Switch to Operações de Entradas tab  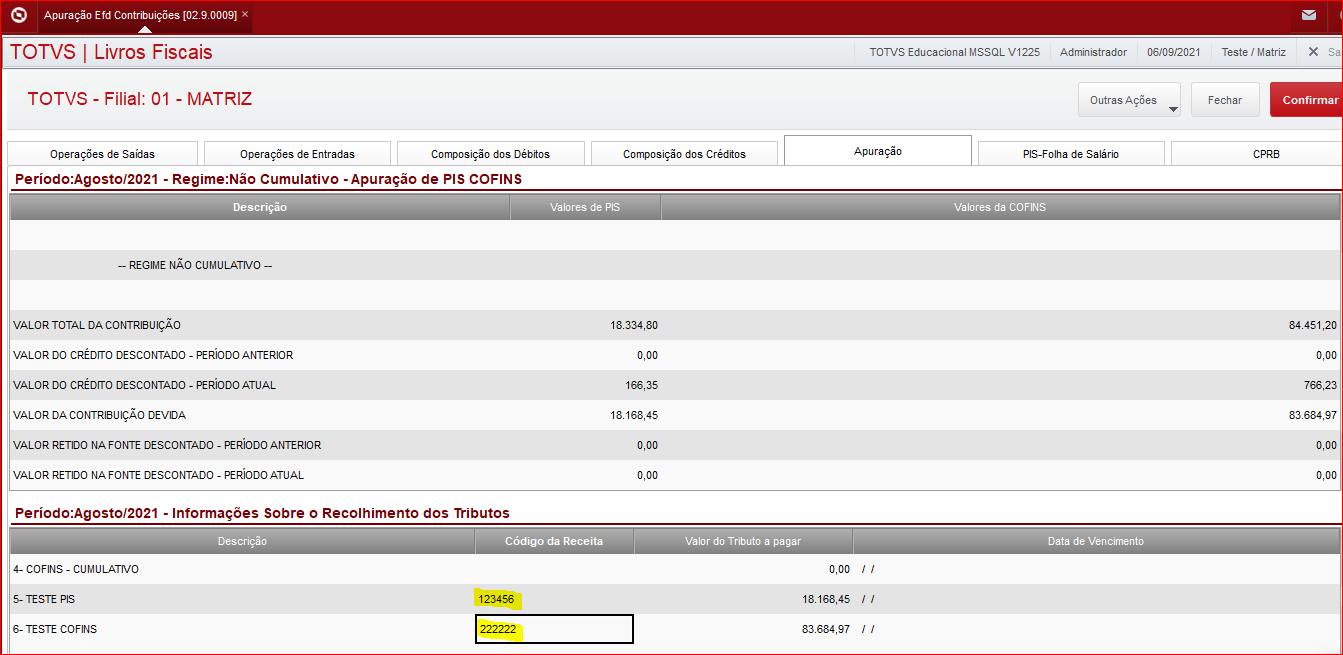click(297, 154)
